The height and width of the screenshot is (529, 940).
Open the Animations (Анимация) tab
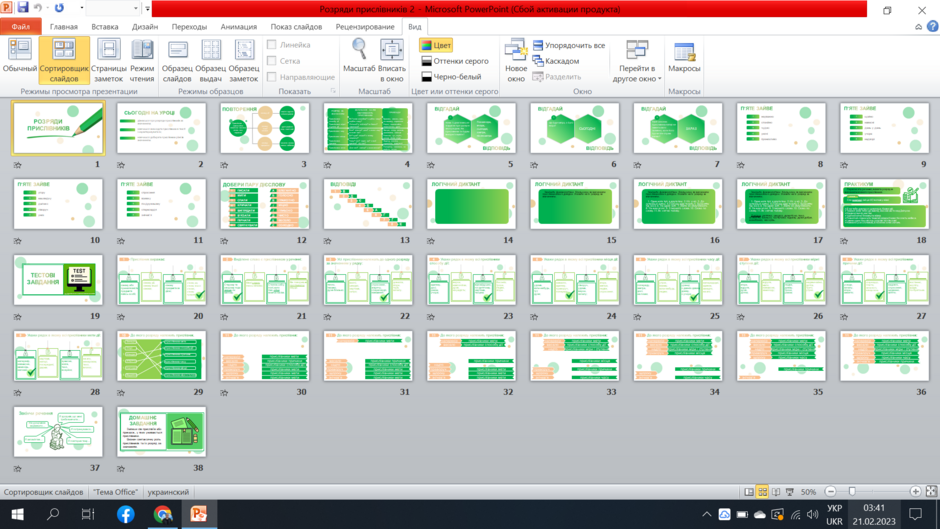(239, 26)
